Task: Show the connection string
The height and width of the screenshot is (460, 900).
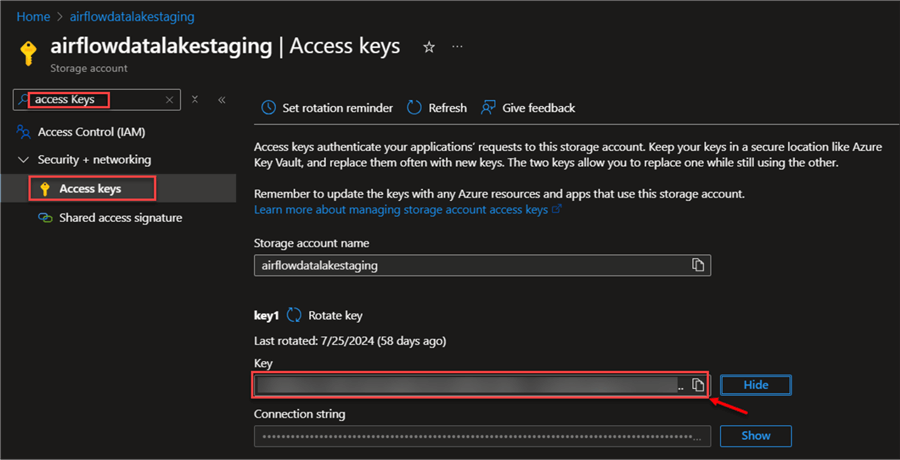Action: 755,436
